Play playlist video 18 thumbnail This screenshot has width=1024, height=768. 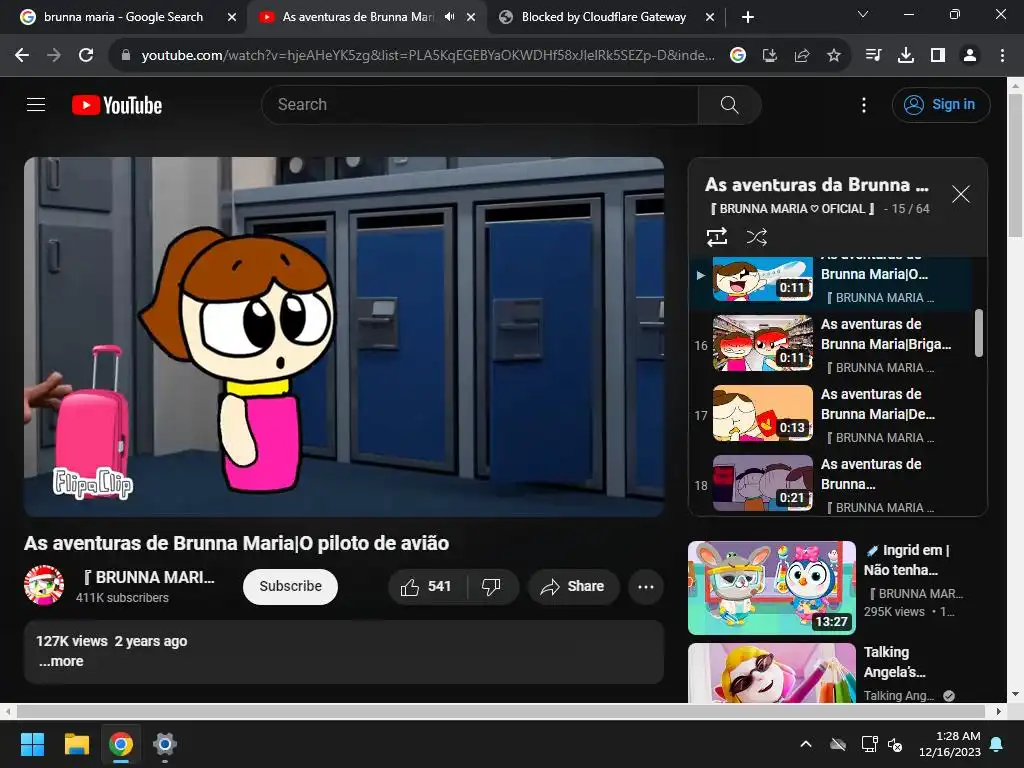[x=763, y=483]
